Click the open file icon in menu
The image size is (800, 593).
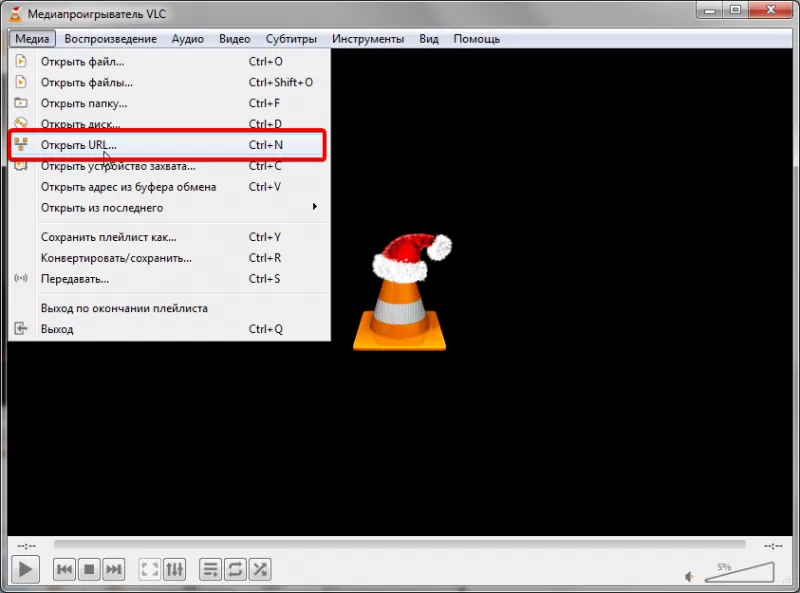21,61
